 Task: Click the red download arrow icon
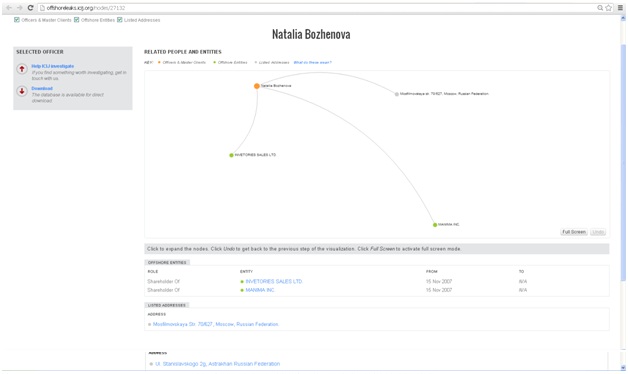coord(22,91)
